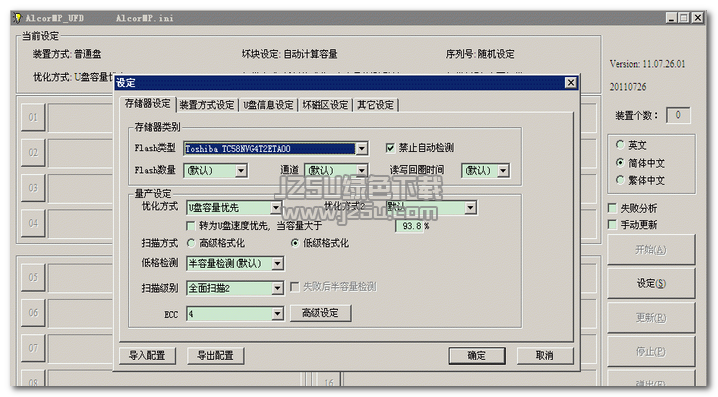Switch to 存储器设定 tab
This screenshot has width=718, height=397.
point(147,103)
